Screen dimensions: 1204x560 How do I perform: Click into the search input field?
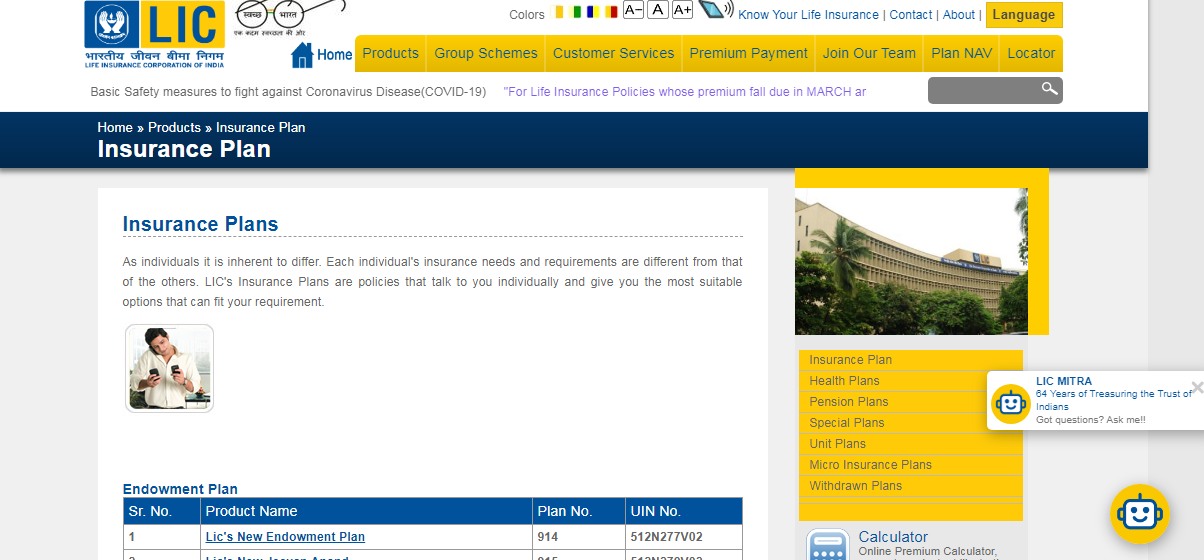(983, 90)
